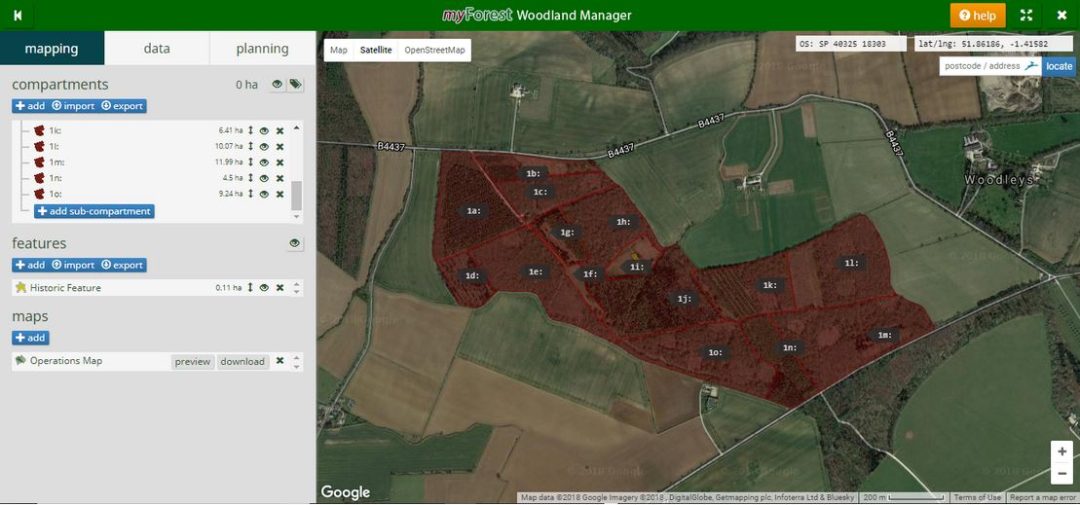The height and width of the screenshot is (505, 1080).
Task: Add a new map in maps section
Action: coord(30,338)
